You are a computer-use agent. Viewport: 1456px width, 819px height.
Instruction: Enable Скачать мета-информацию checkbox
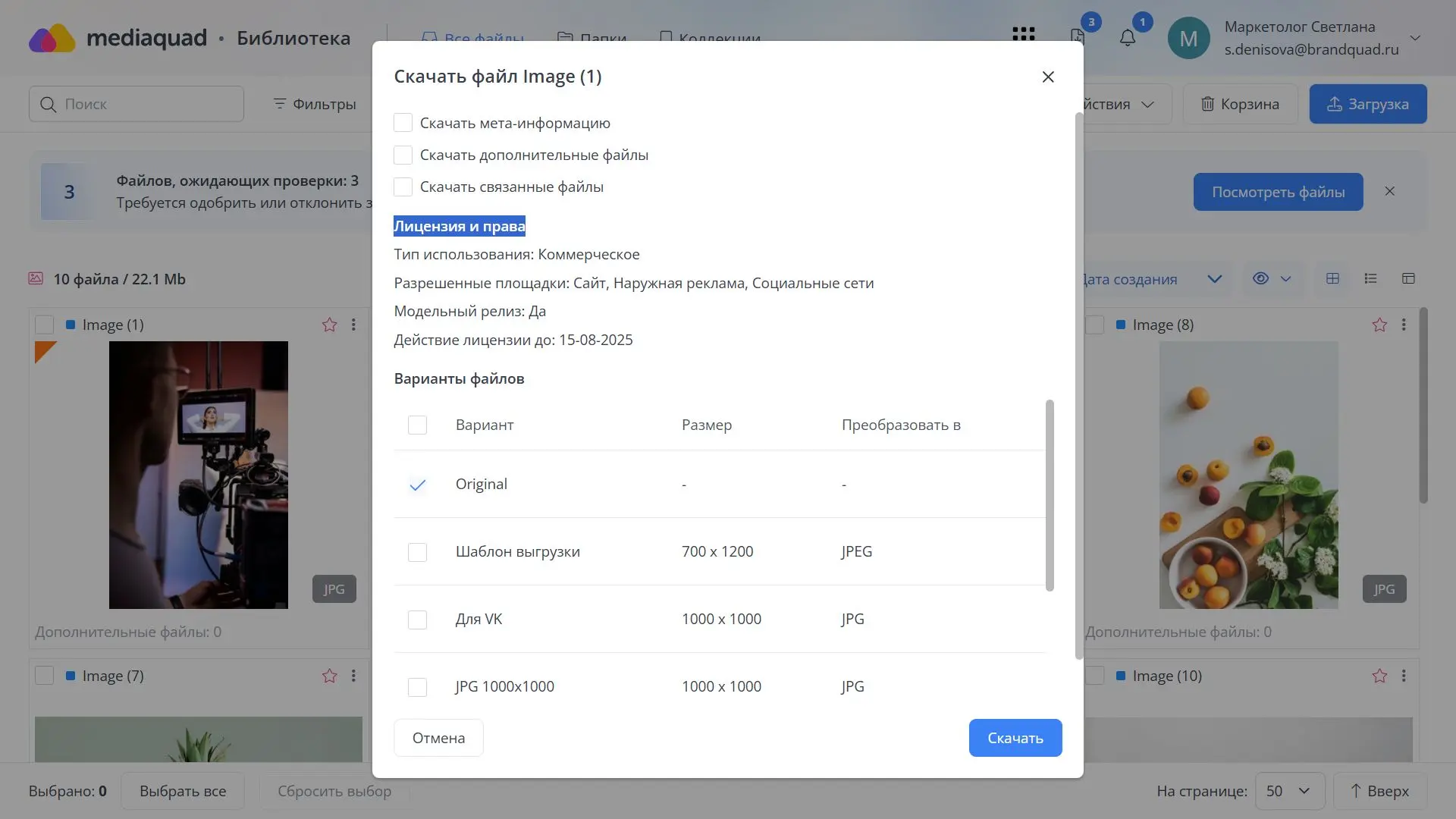click(x=403, y=123)
